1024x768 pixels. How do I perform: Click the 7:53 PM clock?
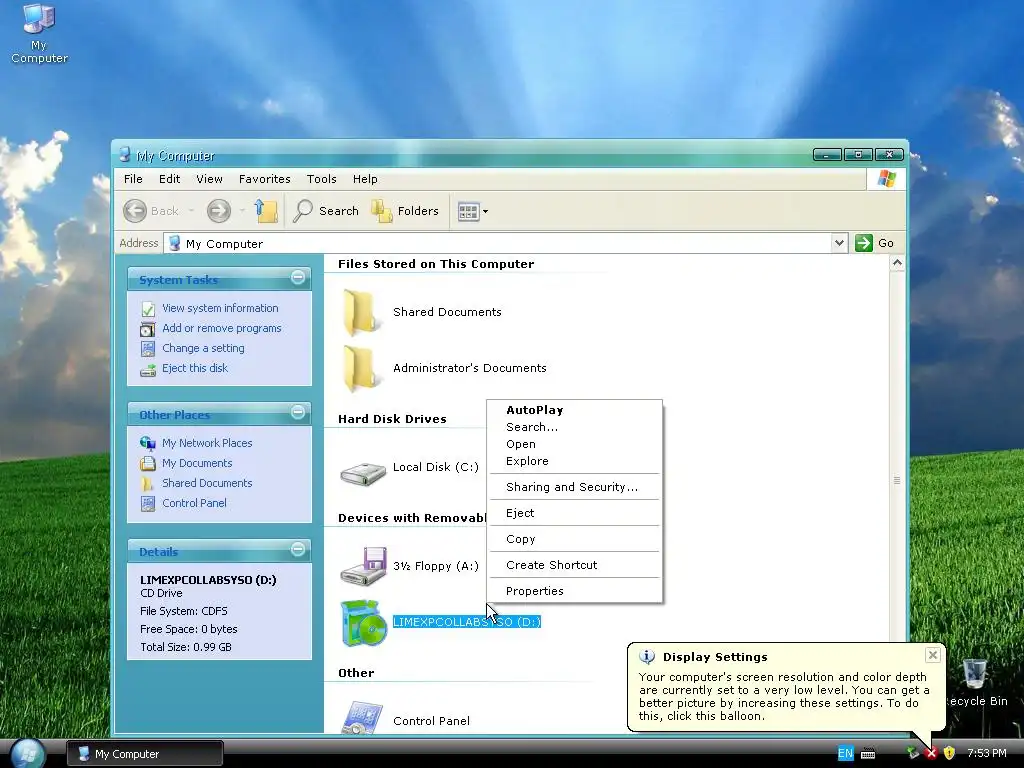[x=987, y=754]
